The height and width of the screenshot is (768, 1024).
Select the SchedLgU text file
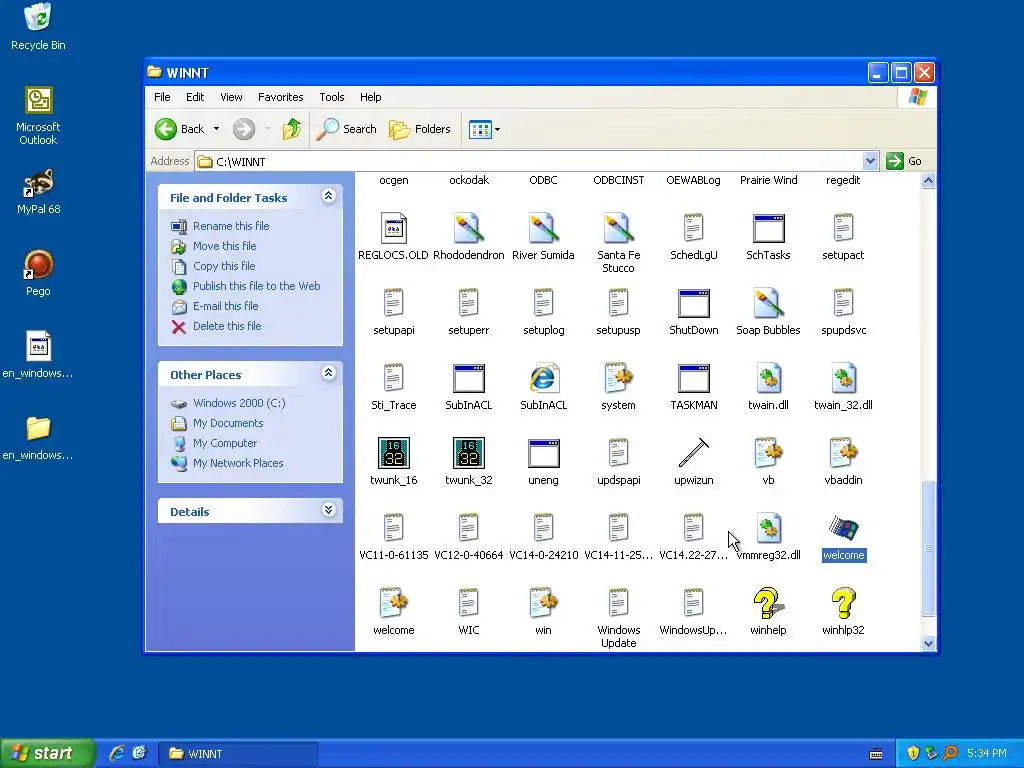click(x=693, y=229)
